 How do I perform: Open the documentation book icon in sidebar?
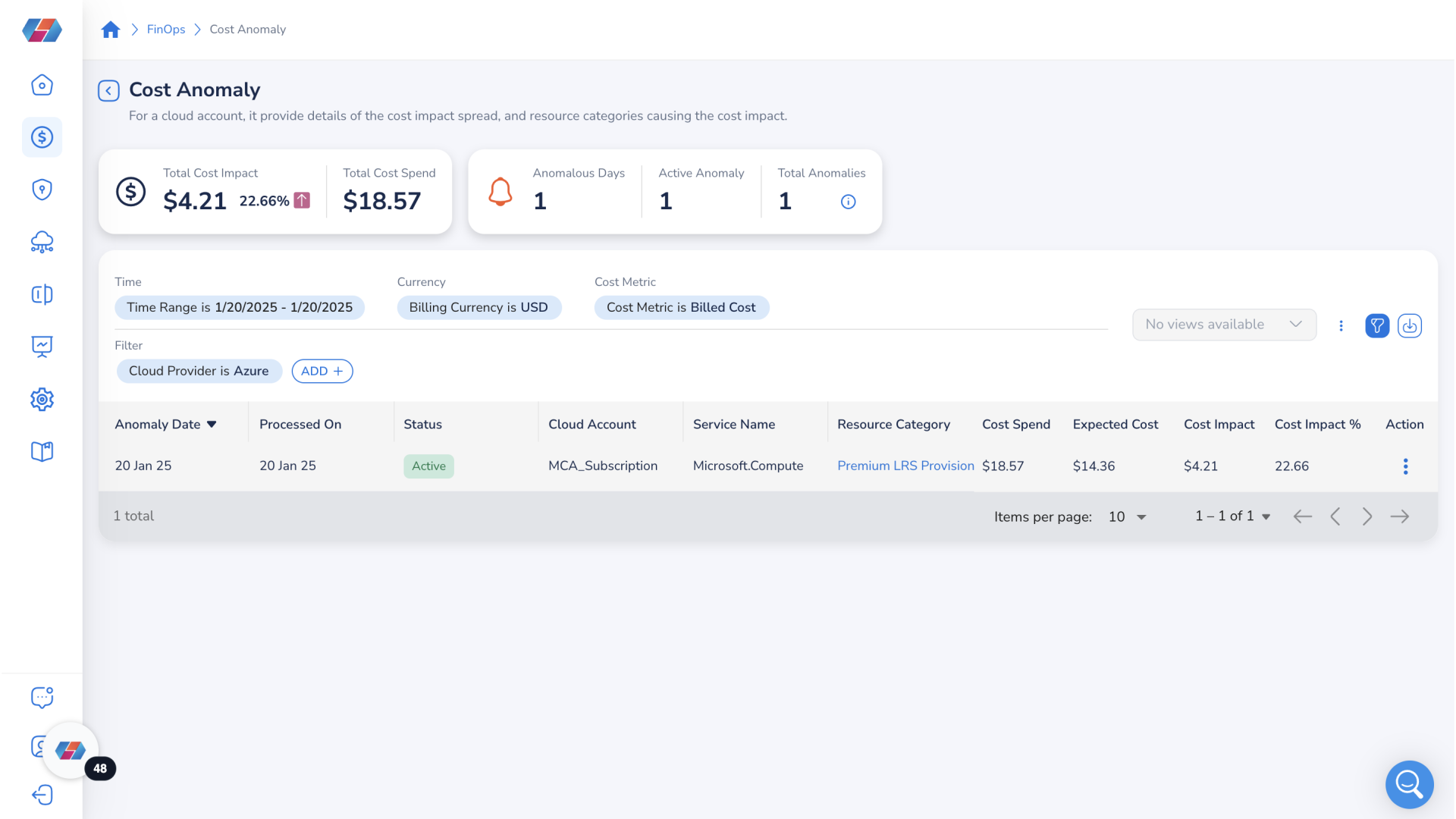pyautogui.click(x=42, y=451)
